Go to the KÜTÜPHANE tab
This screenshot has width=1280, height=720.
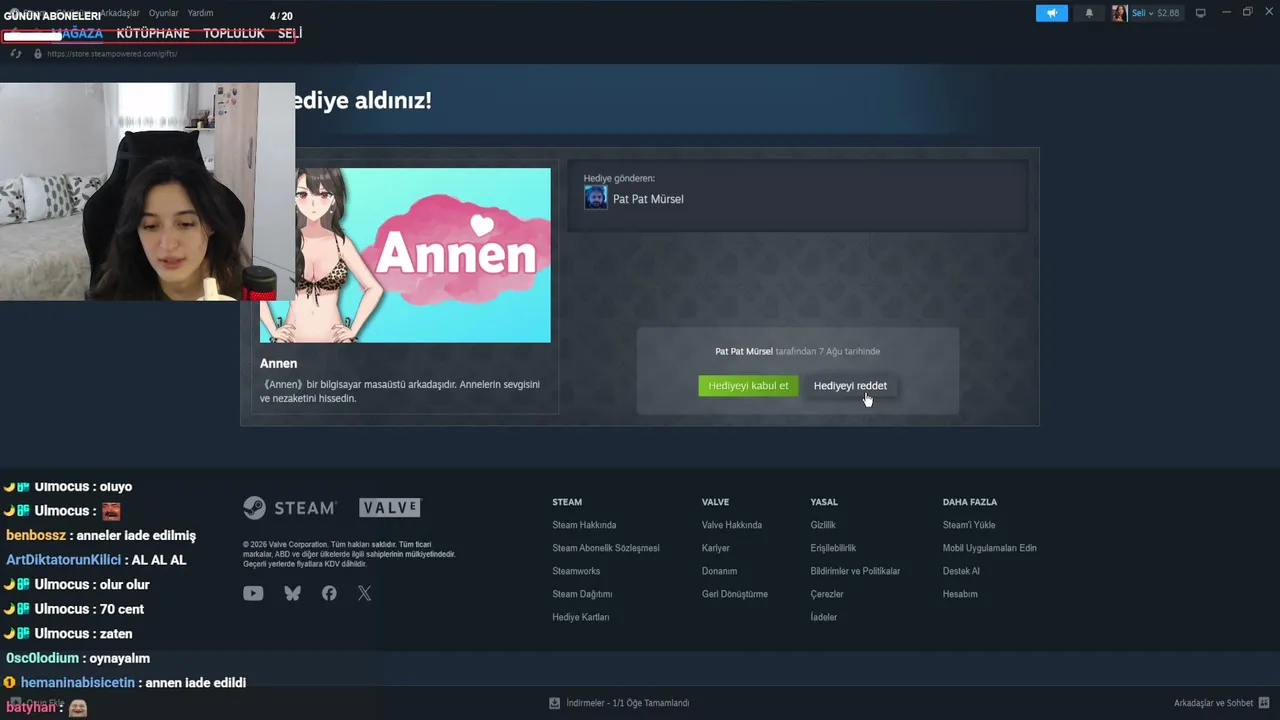click(x=153, y=33)
